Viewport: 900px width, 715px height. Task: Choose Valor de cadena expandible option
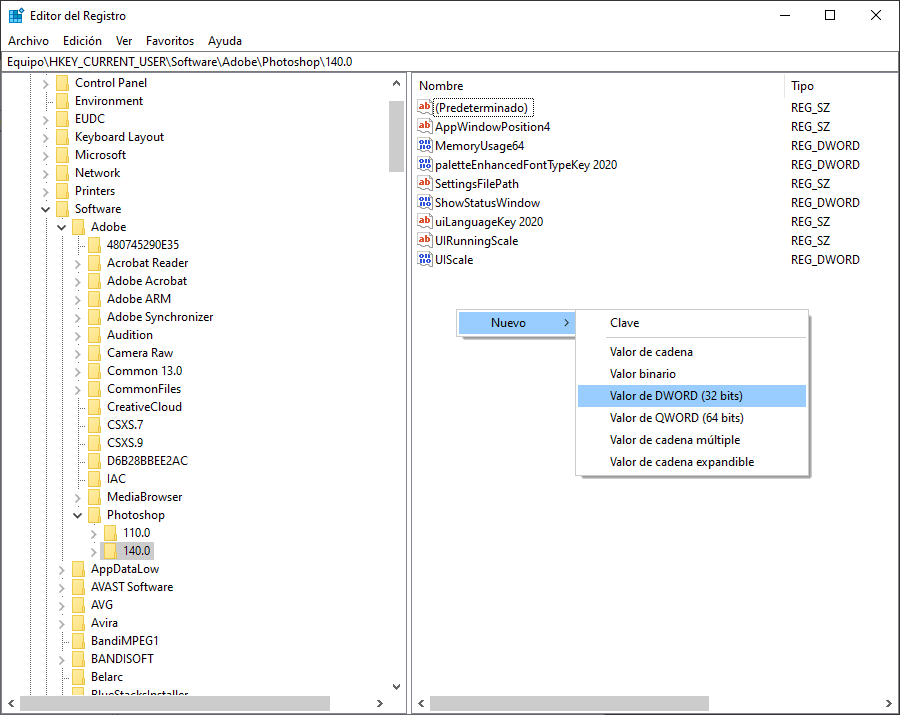click(692, 462)
